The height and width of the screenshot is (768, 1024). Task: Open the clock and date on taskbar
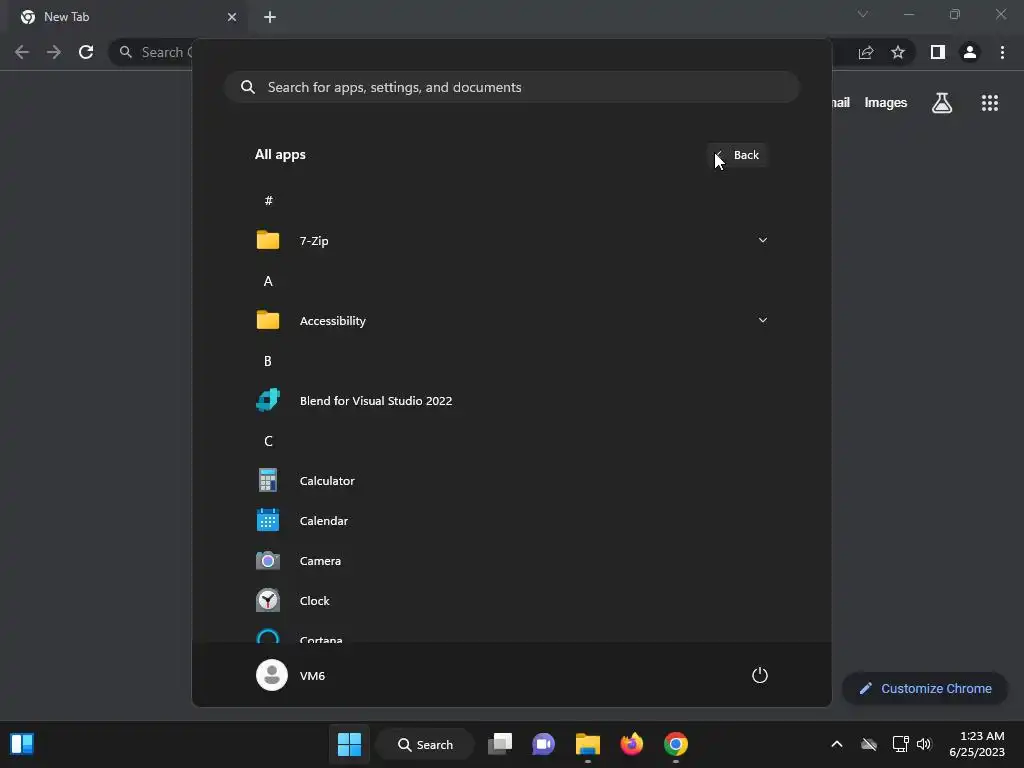tap(977, 744)
